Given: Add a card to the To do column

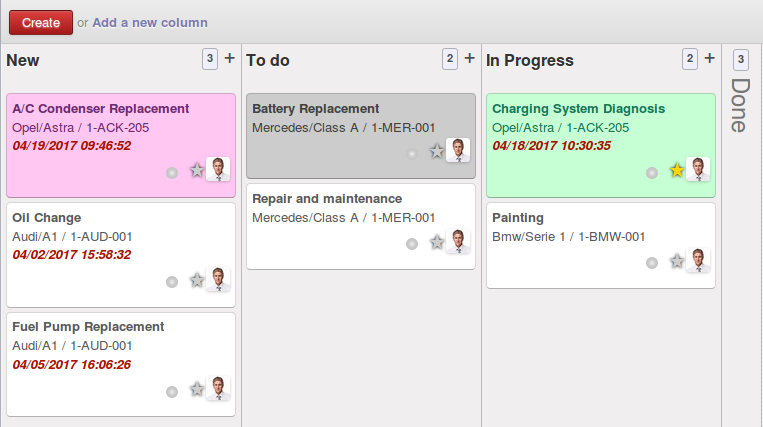Looking at the screenshot, I should pos(470,59).
